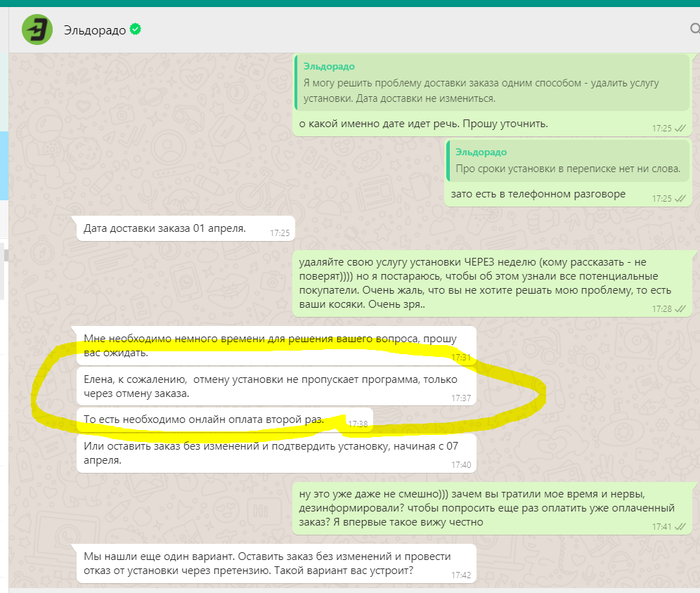
Task: Click the 17:37 timestamp of the Елена message
Action: 461,398
